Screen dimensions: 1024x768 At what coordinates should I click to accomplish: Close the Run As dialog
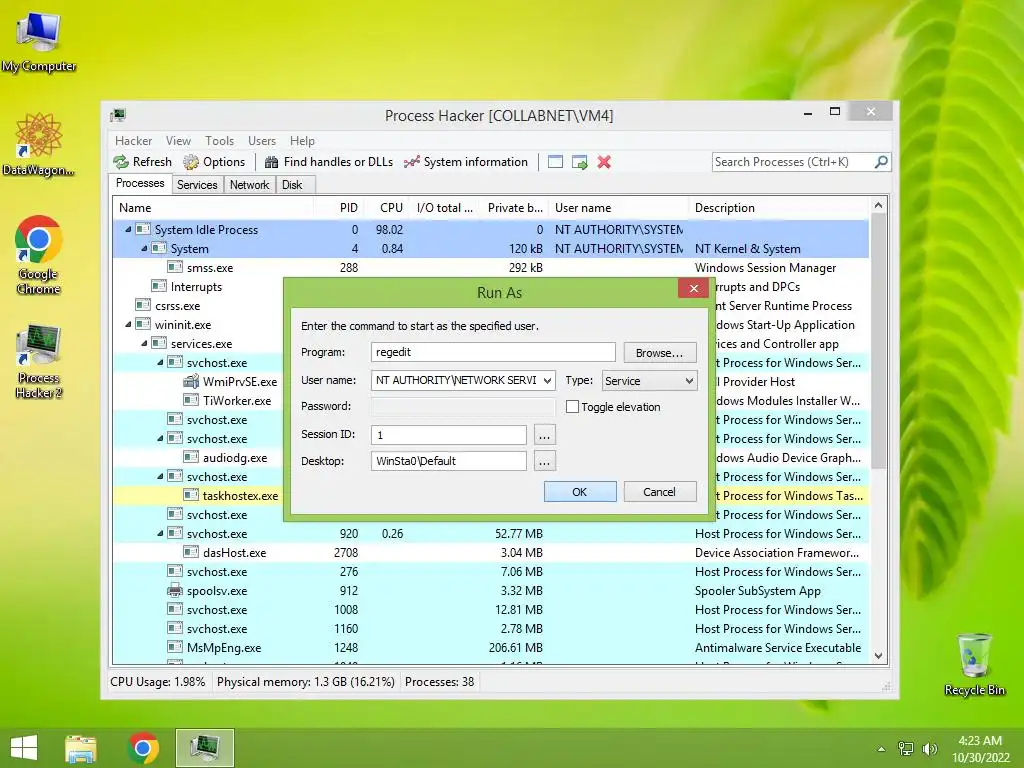click(694, 288)
